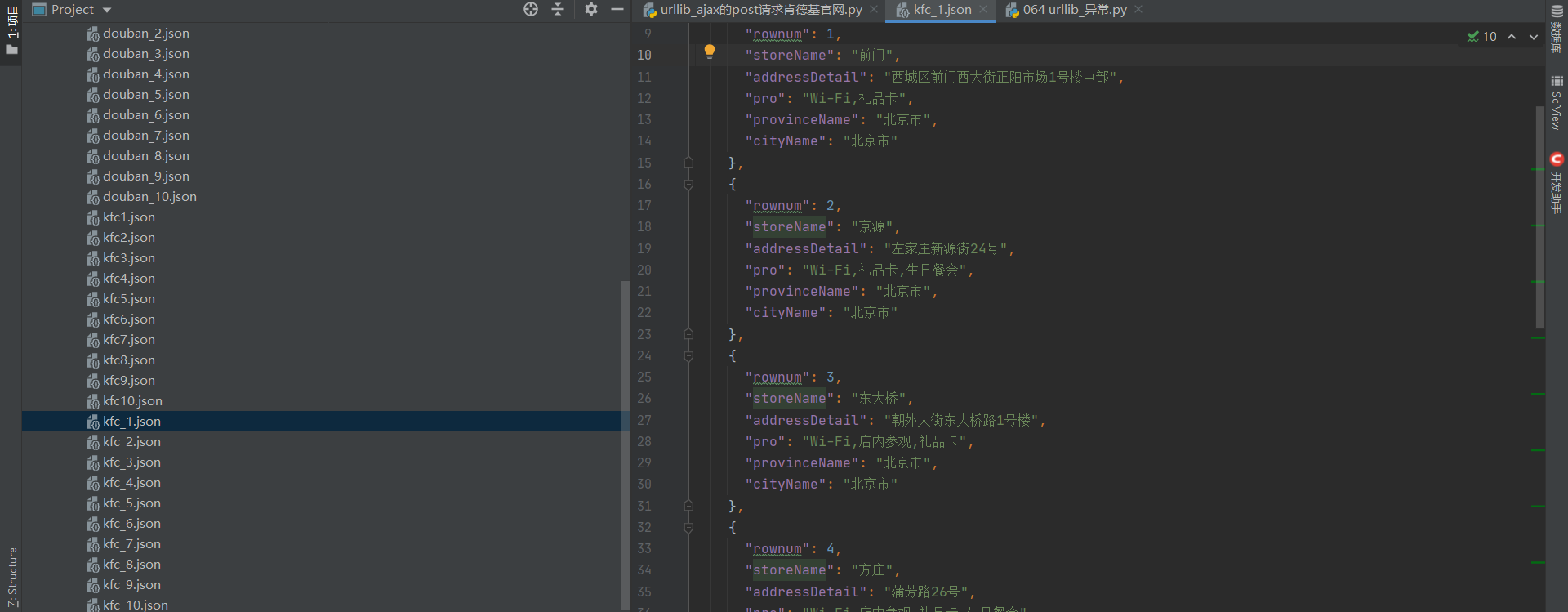Toggle the Project tool window stripe button
This screenshot has width=1568, height=612.
pyautogui.click(x=11, y=30)
